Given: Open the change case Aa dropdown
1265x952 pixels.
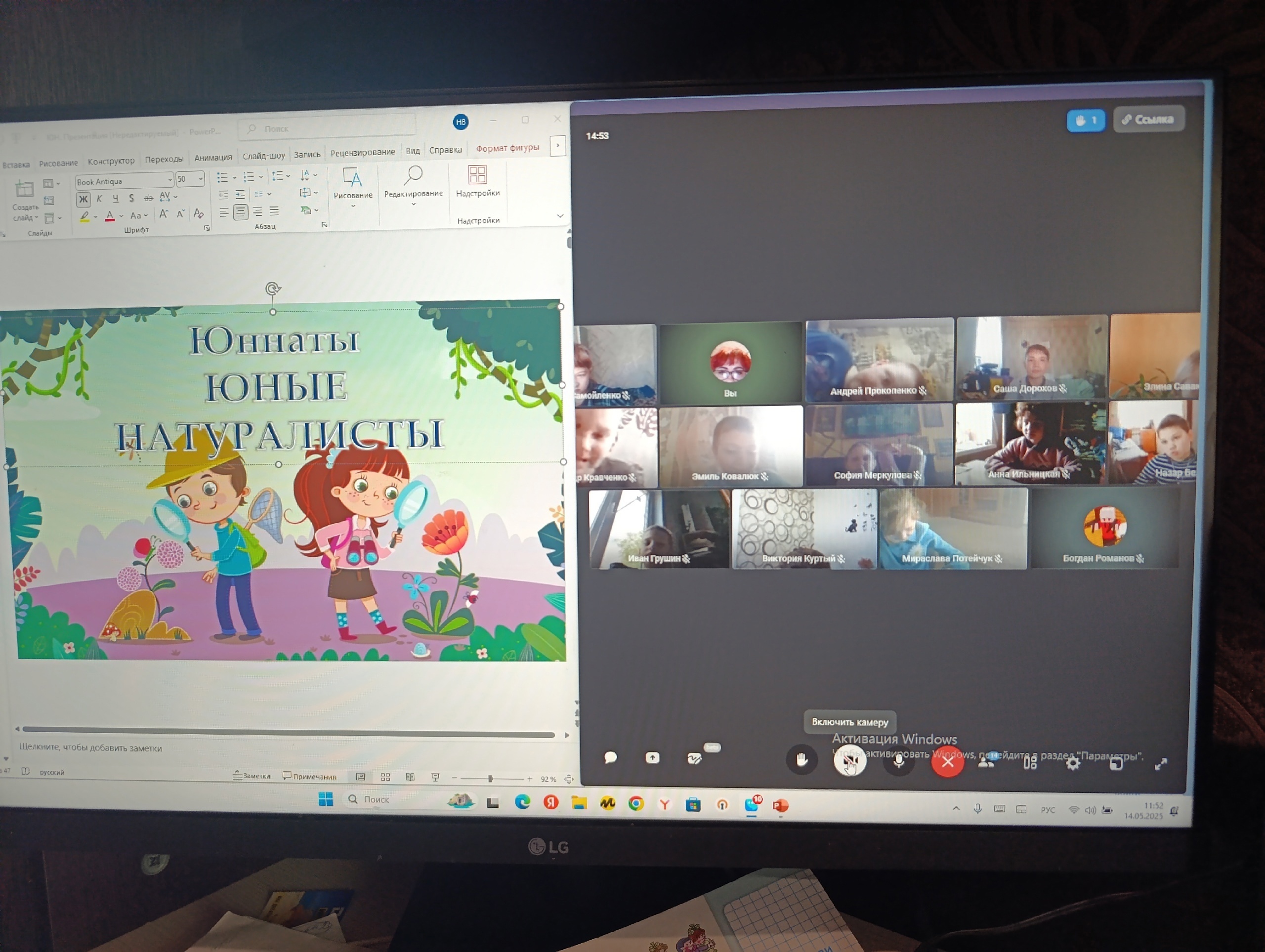Looking at the screenshot, I should (138, 215).
